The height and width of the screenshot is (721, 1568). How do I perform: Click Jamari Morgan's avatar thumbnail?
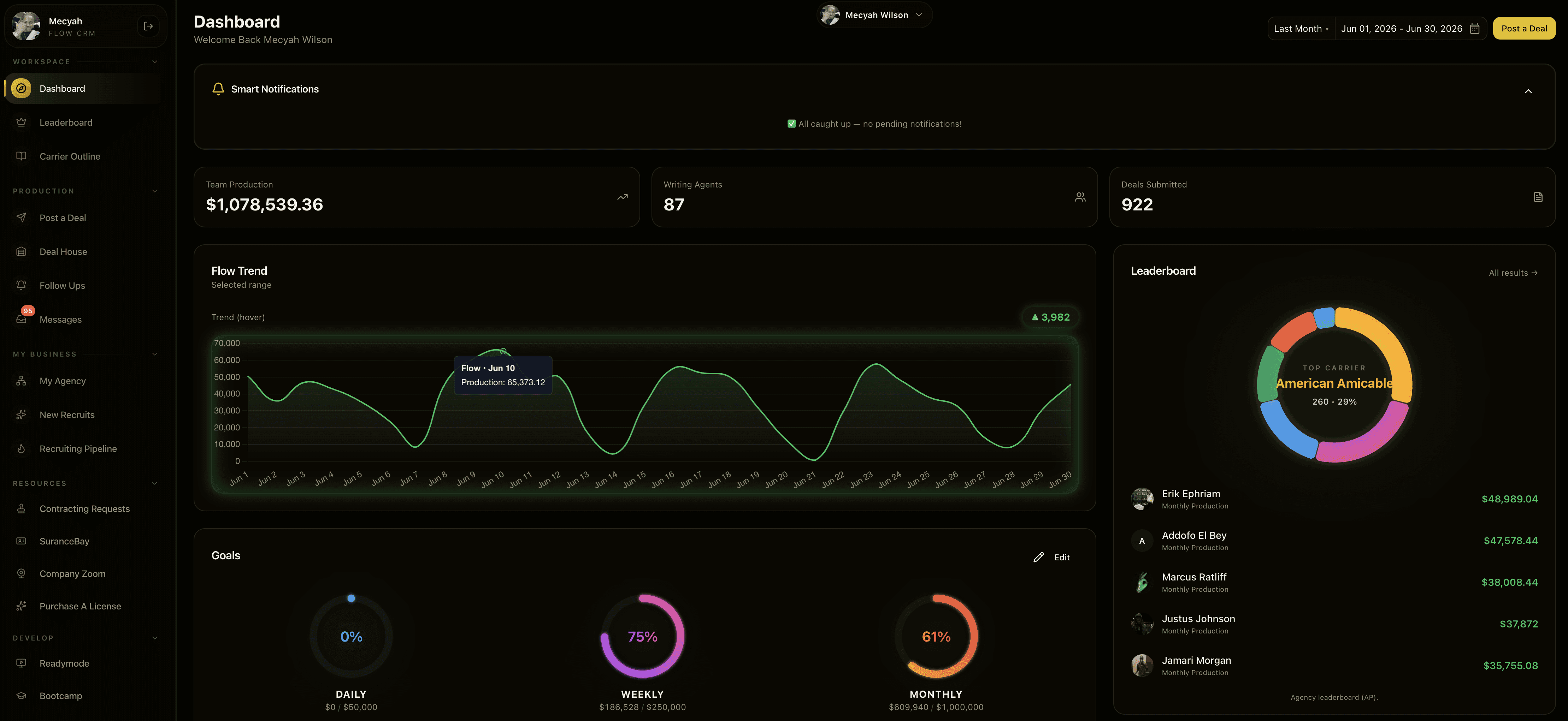tap(1142, 666)
